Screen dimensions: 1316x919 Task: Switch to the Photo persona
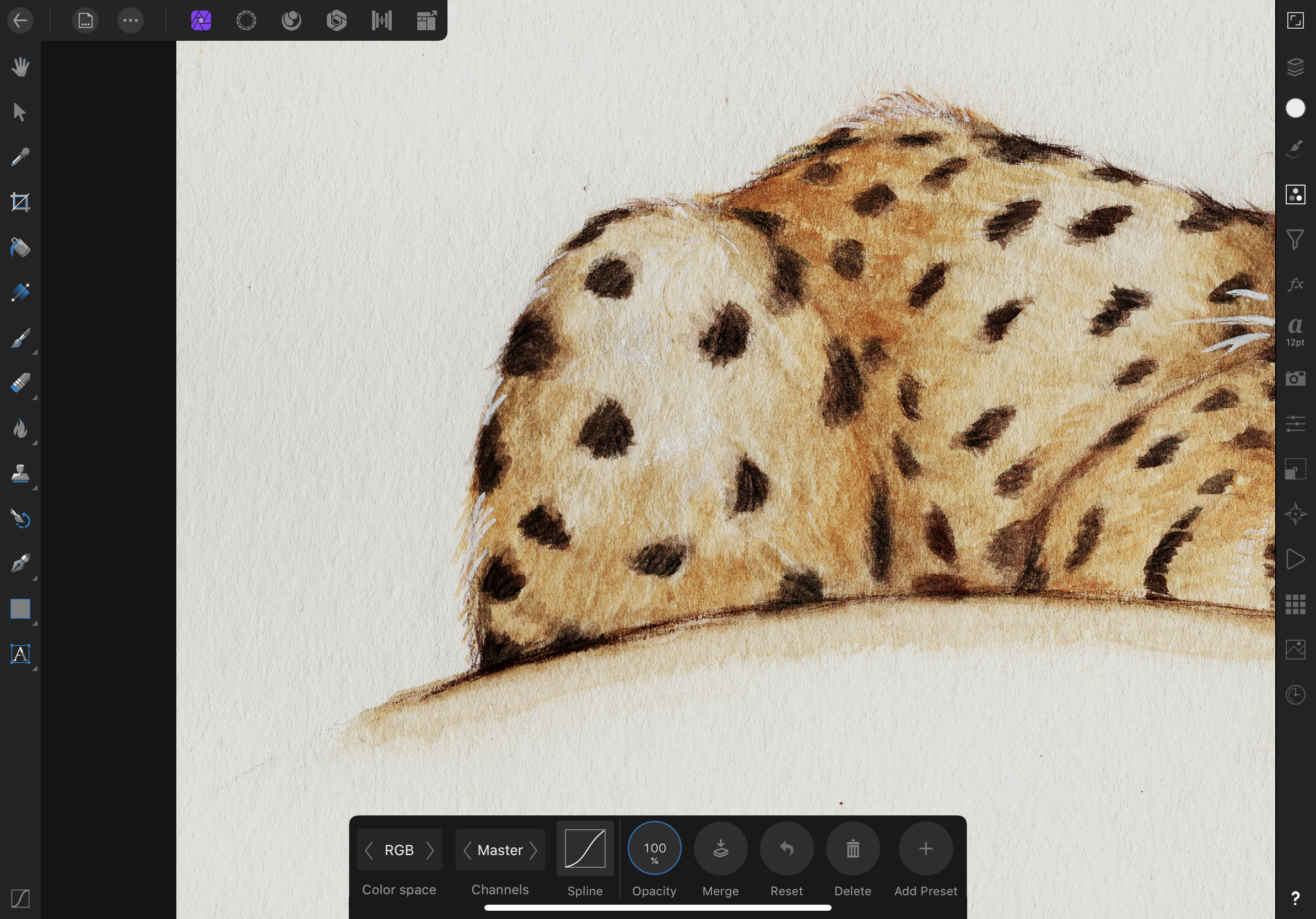[201, 20]
